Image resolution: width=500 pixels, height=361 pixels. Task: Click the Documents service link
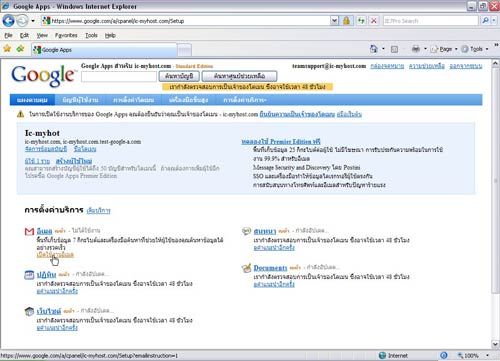(x=270, y=268)
